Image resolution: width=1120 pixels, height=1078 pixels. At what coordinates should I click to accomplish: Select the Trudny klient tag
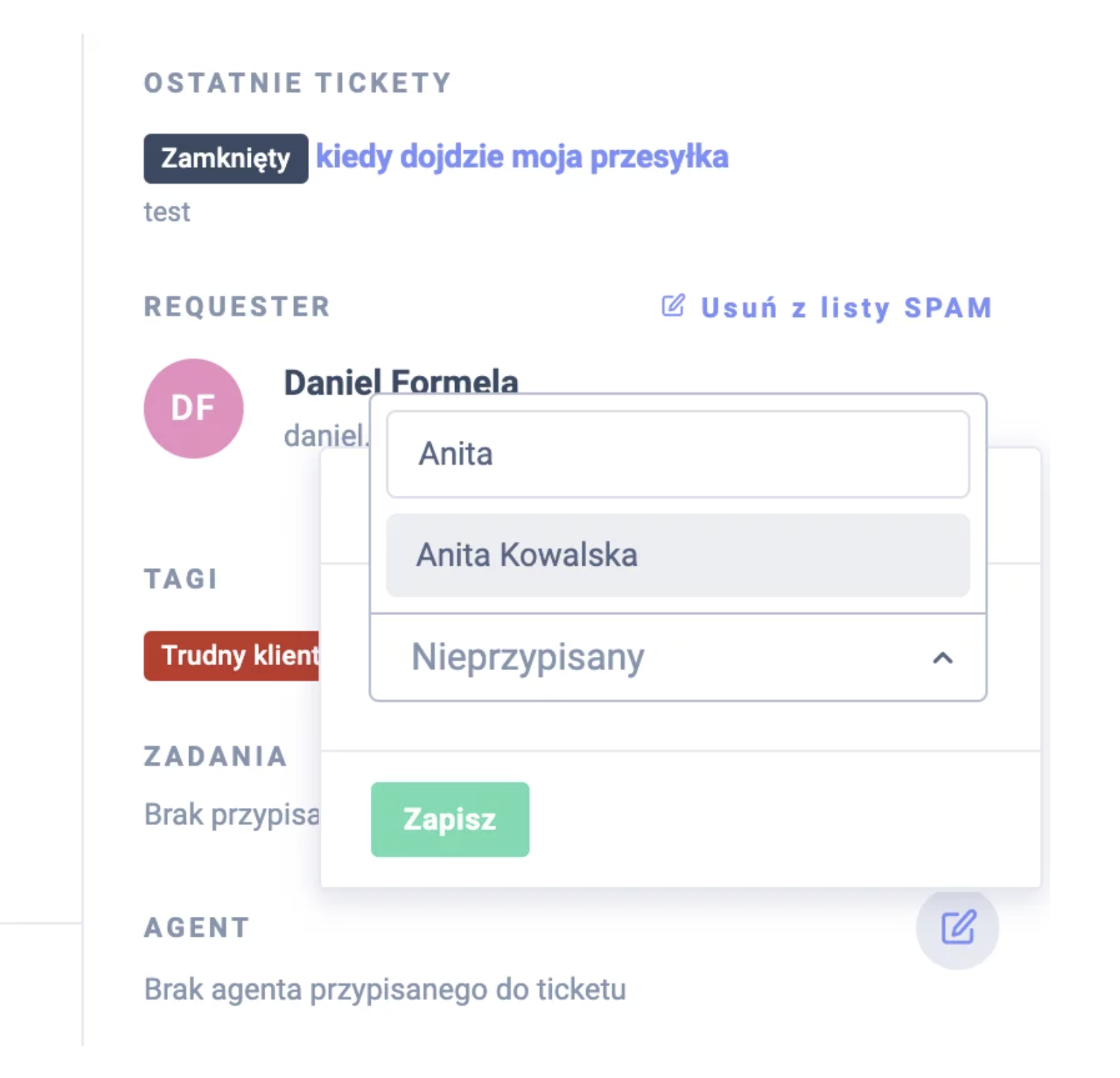tap(233, 656)
